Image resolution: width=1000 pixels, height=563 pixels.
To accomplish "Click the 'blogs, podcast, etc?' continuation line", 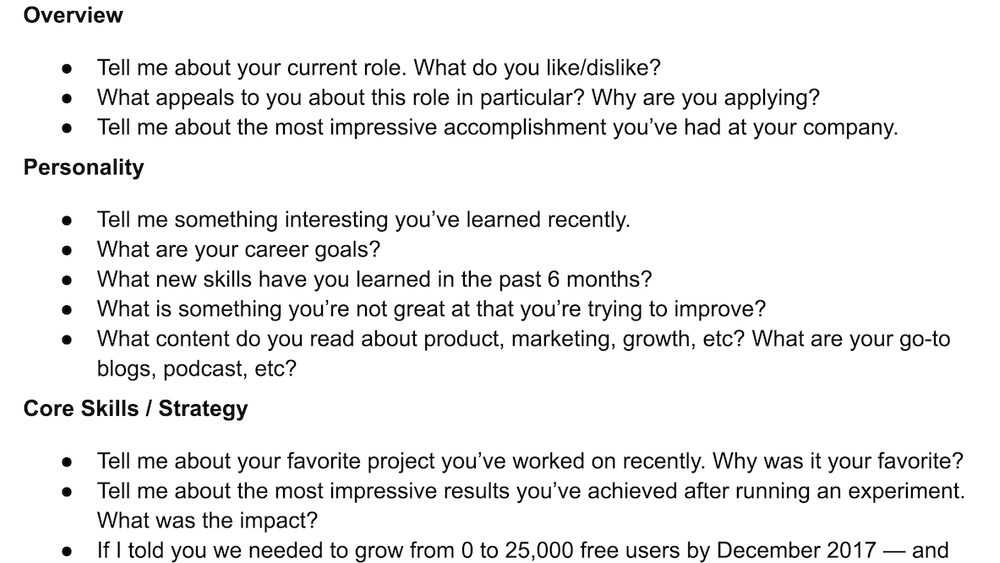I will click(196, 369).
